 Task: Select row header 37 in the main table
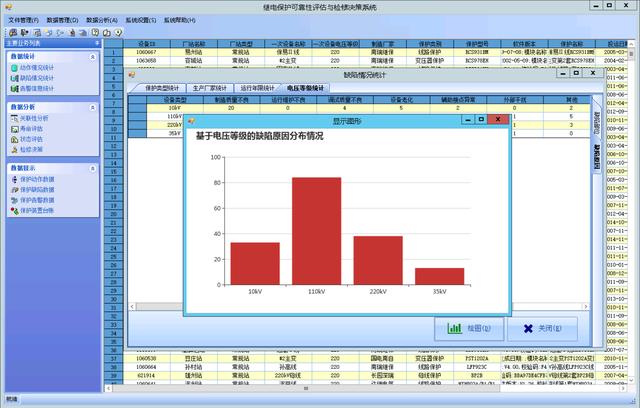pos(113,359)
